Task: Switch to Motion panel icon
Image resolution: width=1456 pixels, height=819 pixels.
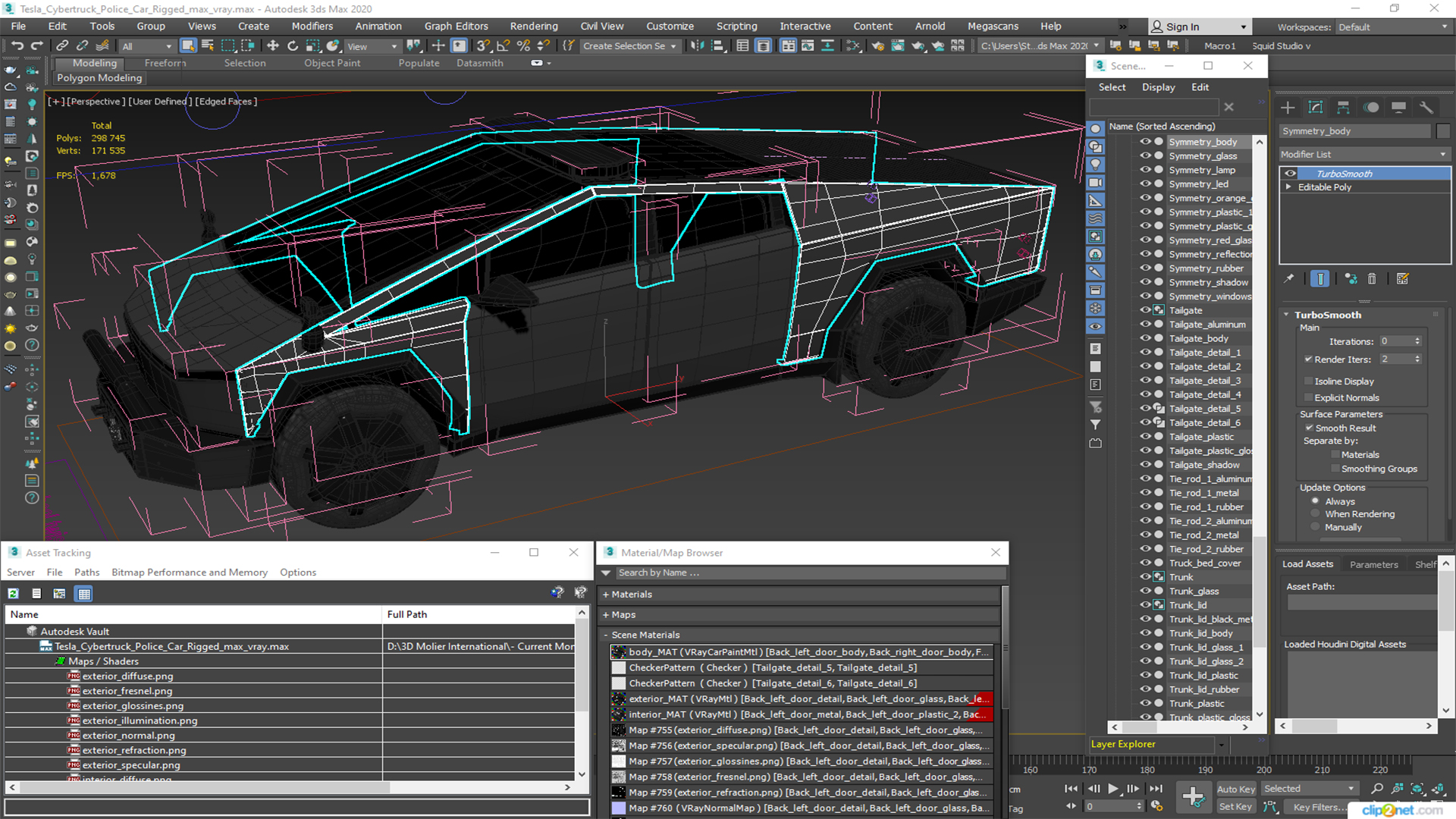Action: coord(1371,107)
